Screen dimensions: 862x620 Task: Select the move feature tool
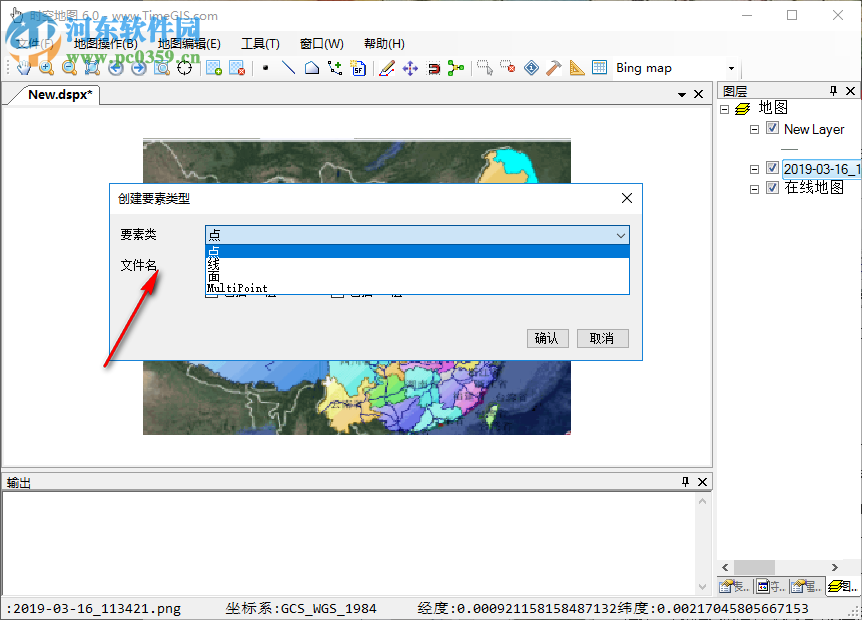[410, 67]
